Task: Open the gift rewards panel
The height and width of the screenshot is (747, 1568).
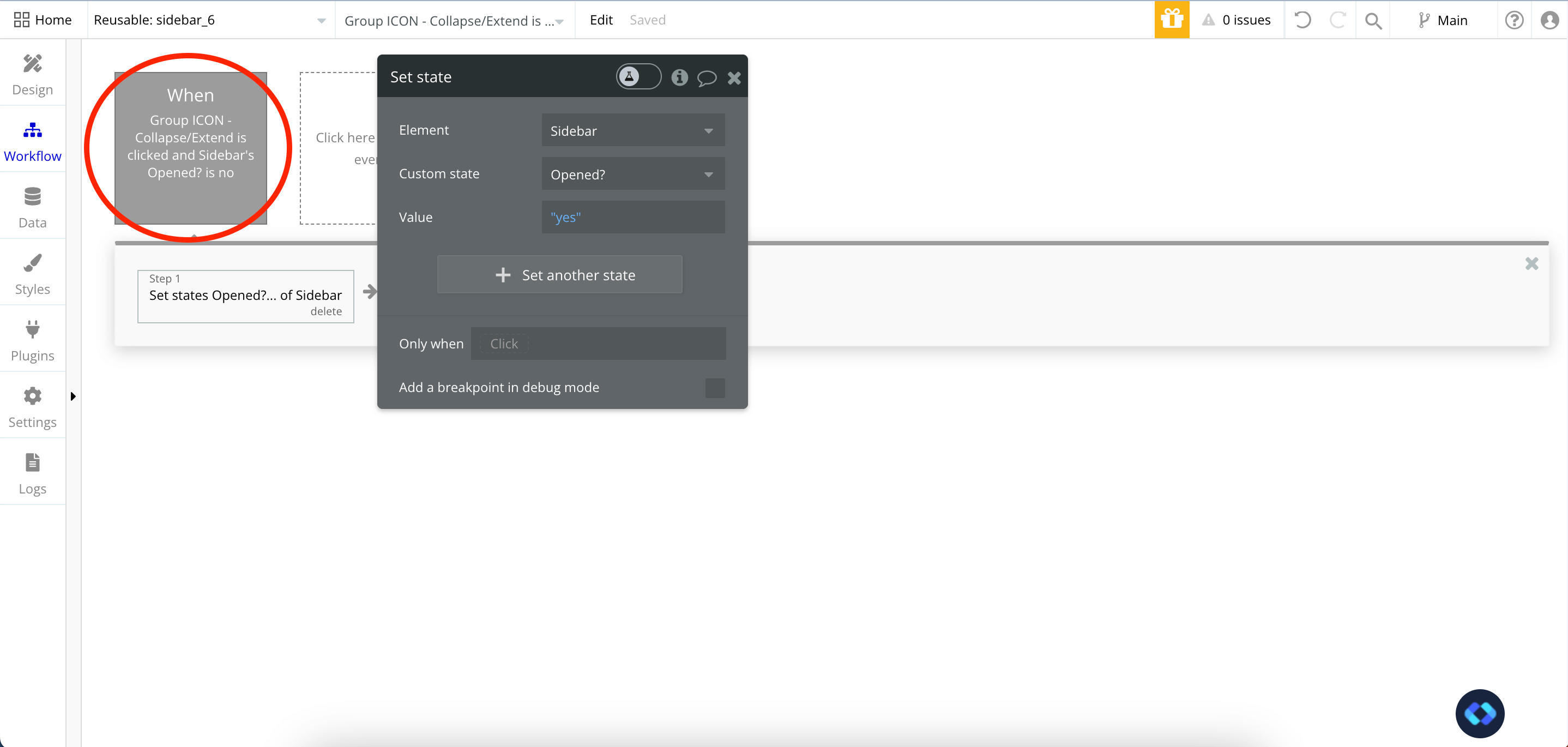Action: pos(1171,20)
